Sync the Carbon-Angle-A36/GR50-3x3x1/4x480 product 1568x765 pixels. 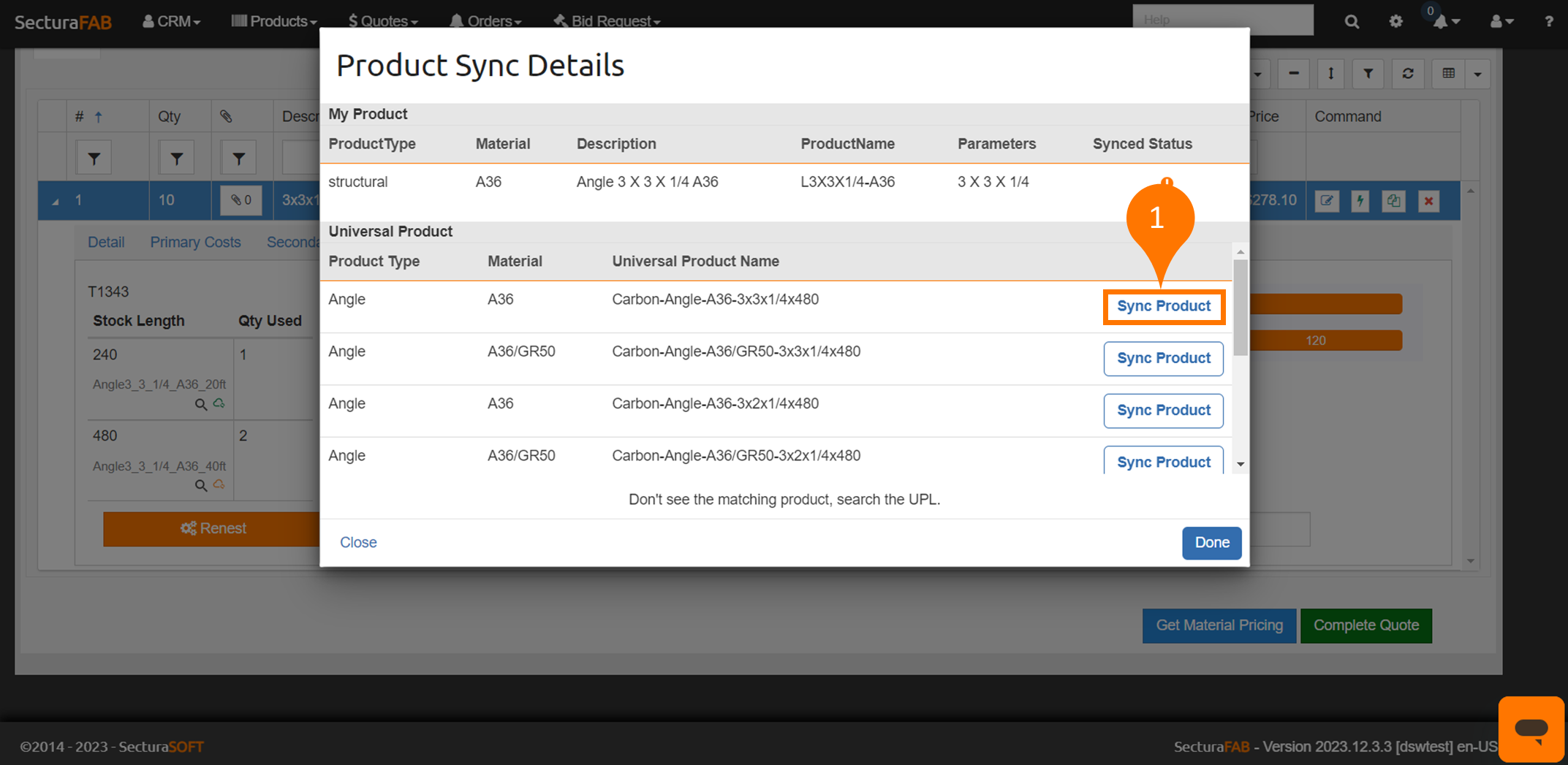[x=1163, y=359]
